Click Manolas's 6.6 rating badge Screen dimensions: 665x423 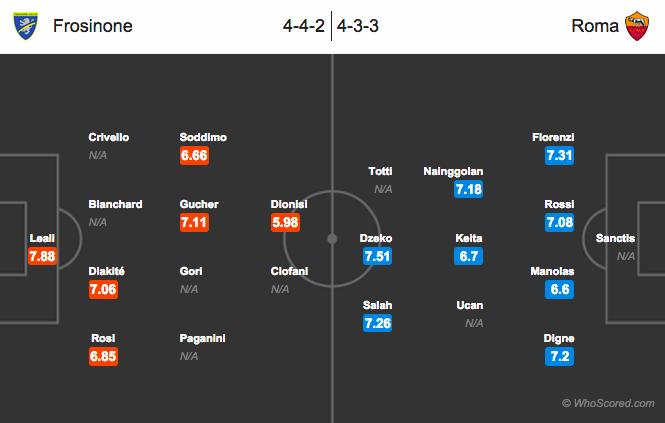tap(559, 289)
